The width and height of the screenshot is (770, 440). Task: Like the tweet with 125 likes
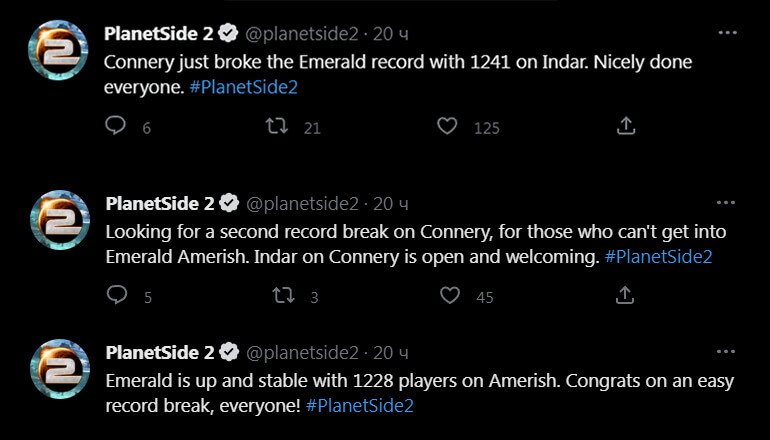[447, 126]
